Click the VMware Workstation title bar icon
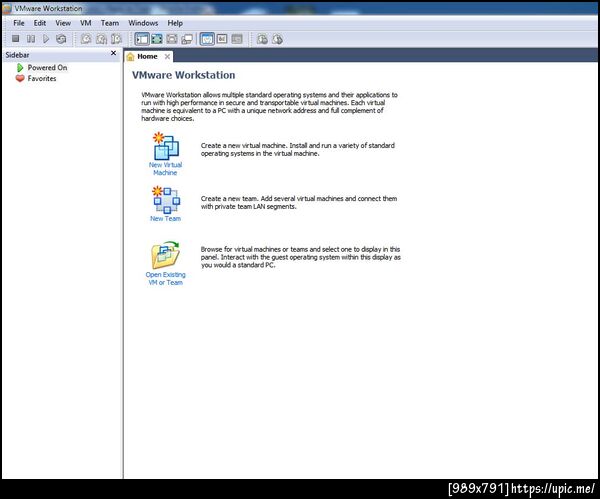The width and height of the screenshot is (600, 499). [x=7, y=8]
